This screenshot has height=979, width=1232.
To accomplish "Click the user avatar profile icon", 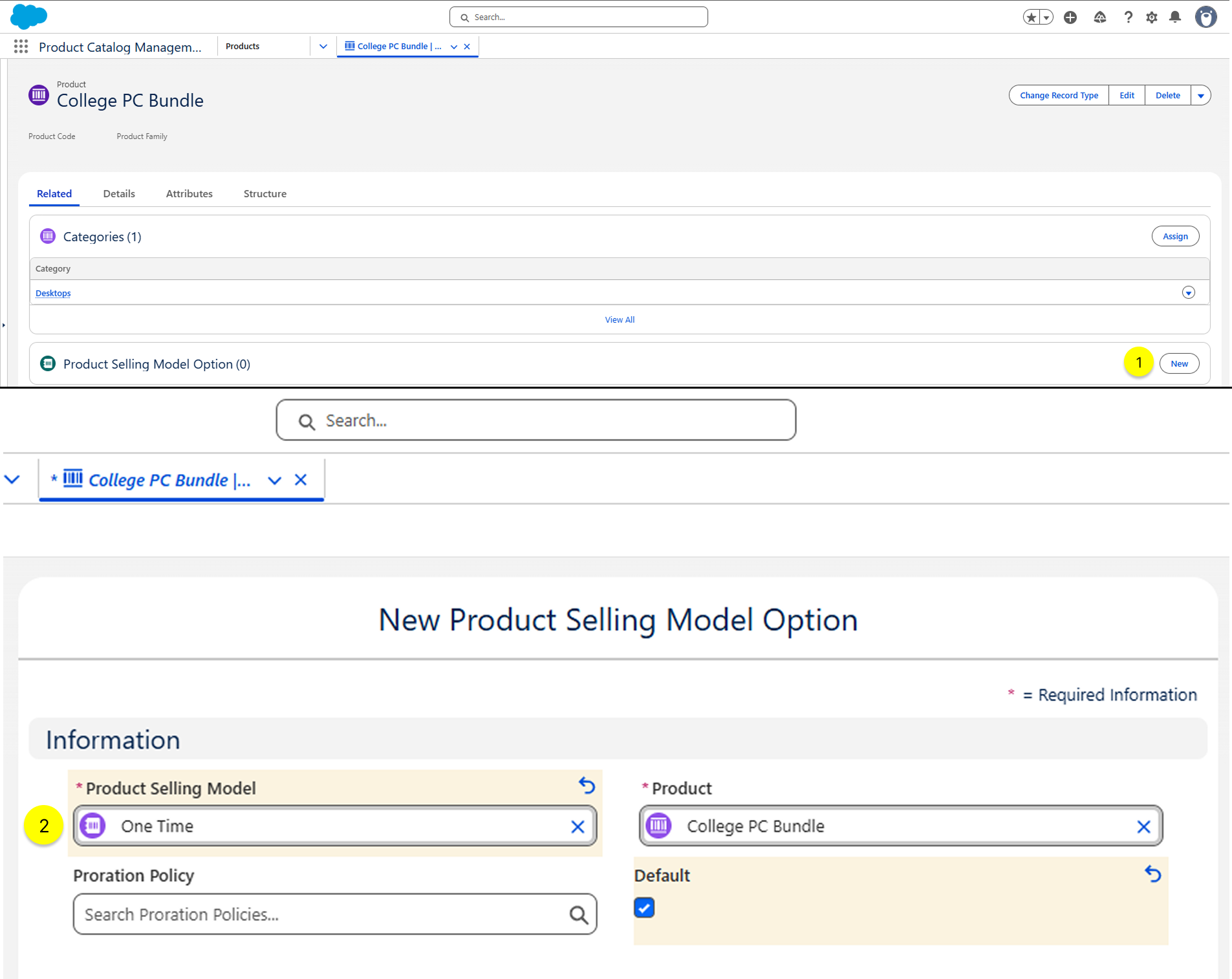I will (1205, 17).
